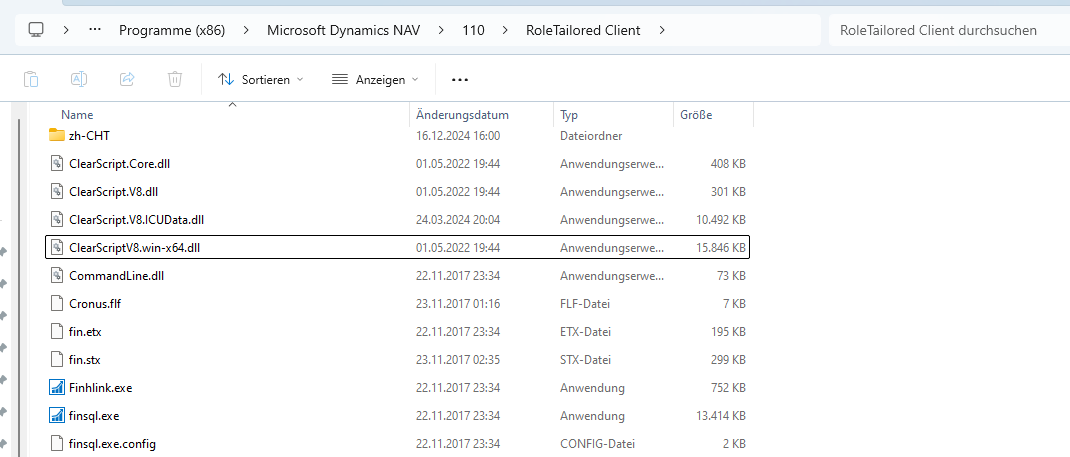The width and height of the screenshot is (1070, 457).
Task: Go to Programme (x86) breadcrumb
Action: [x=171, y=30]
